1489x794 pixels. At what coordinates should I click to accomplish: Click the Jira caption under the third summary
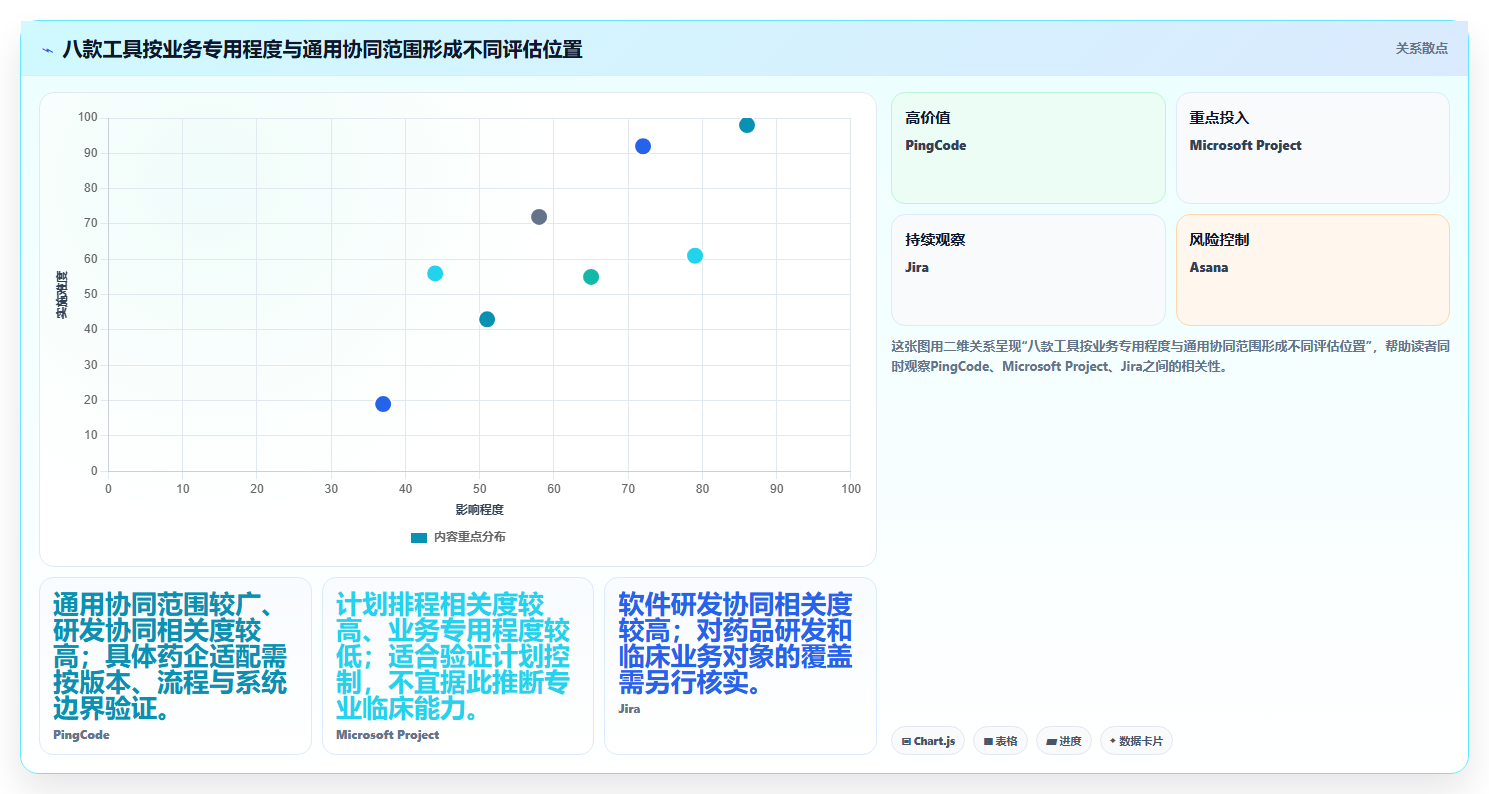[629, 709]
